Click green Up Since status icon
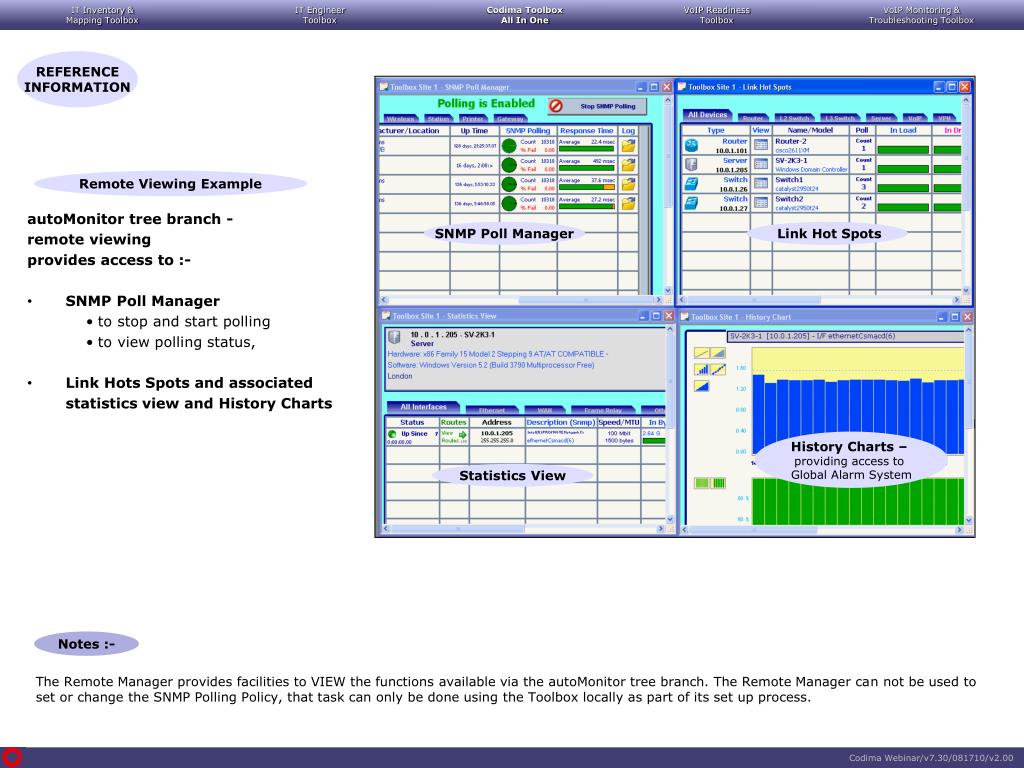Viewport: 1024px width, 768px height. point(392,434)
